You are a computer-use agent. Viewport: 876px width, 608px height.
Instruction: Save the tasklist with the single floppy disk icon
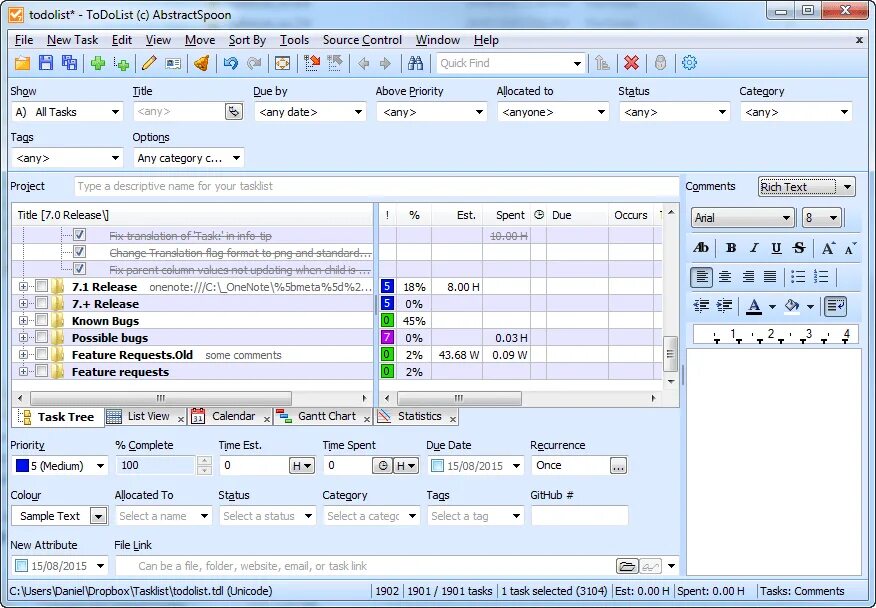[46, 63]
